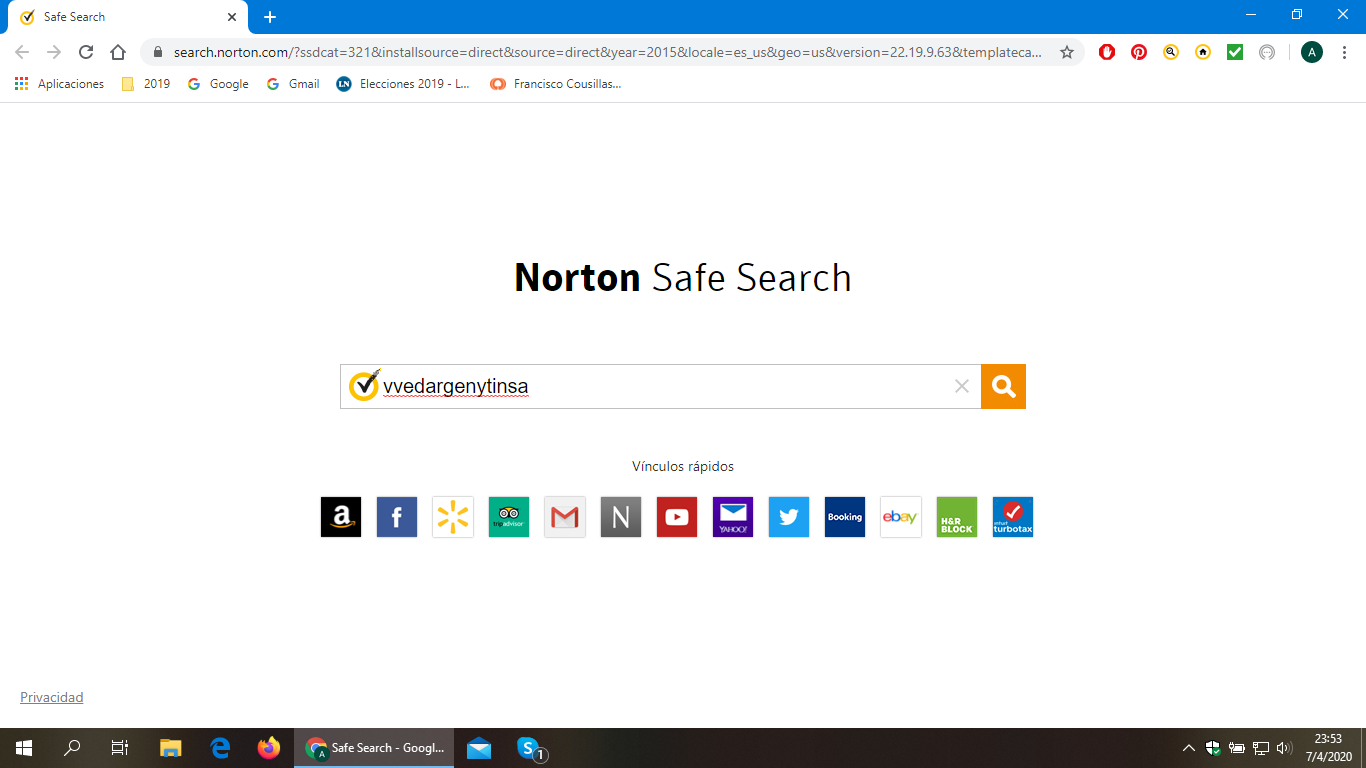
Task: Reload the current page
Action: (86, 52)
